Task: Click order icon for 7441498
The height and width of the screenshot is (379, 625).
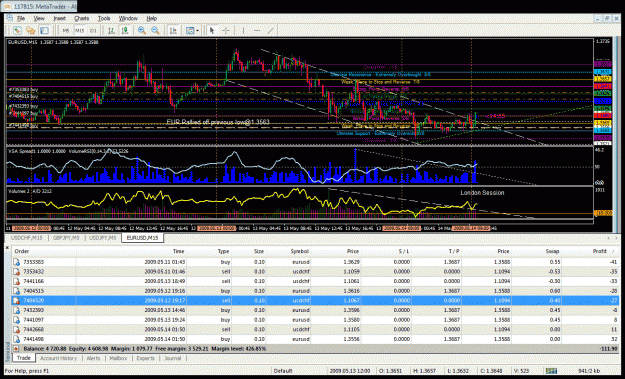Action: [x=16, y=339]
